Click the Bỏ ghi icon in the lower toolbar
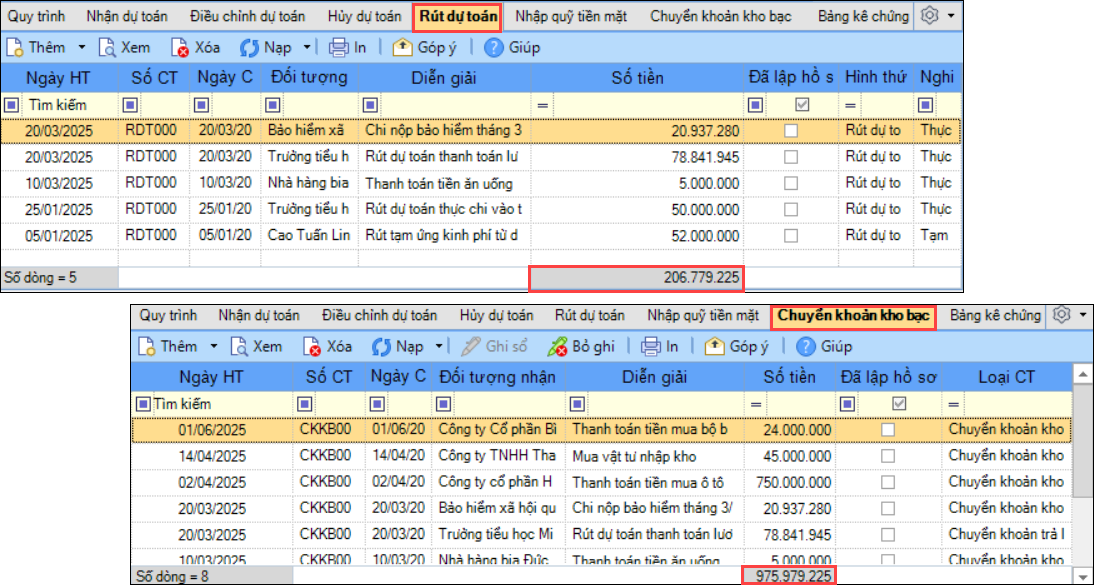The height and width of the screenshot is (585, 1094). click(x=557, y=346)
